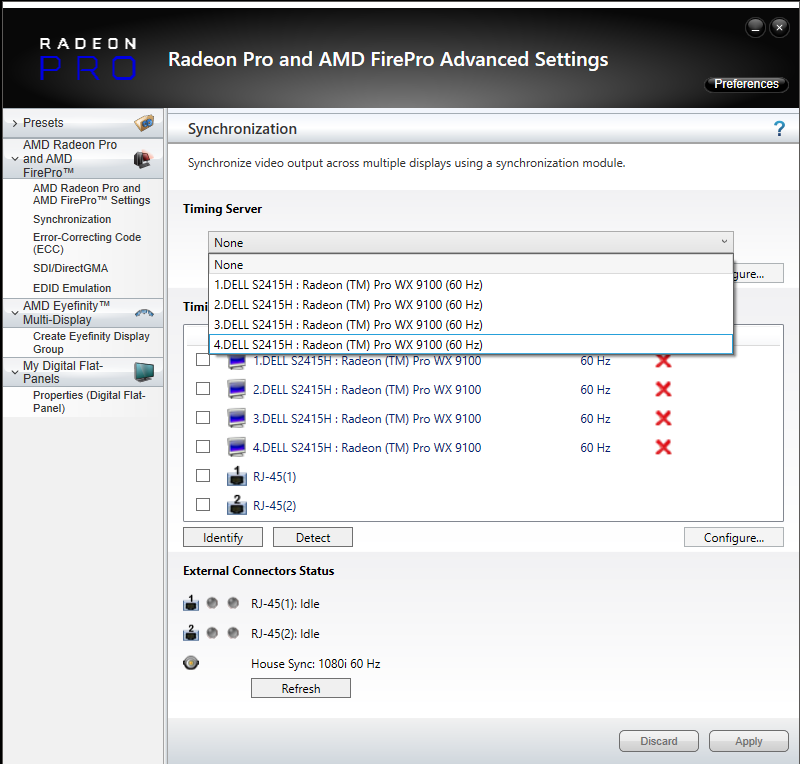800x764 pixels.
Task: Click the RJ-45(1) label in client list
Action: (x=274, y=477)
